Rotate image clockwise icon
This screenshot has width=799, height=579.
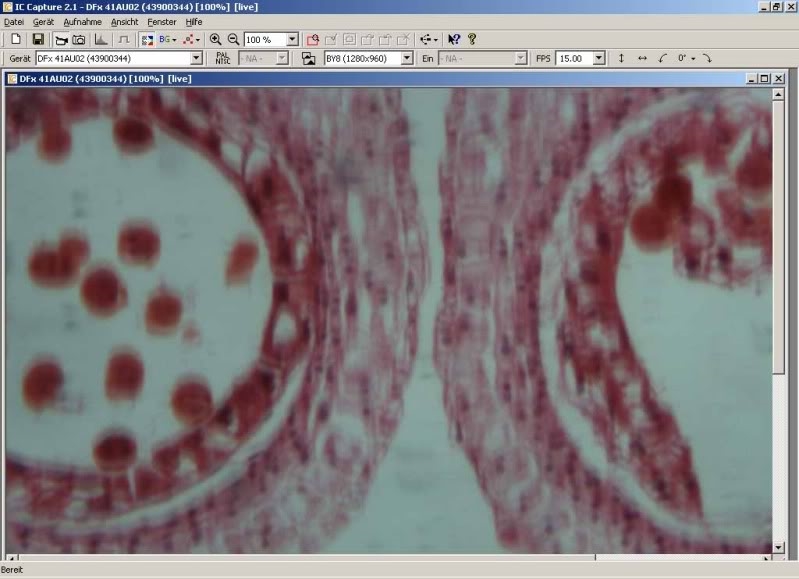tap(706, 58)
